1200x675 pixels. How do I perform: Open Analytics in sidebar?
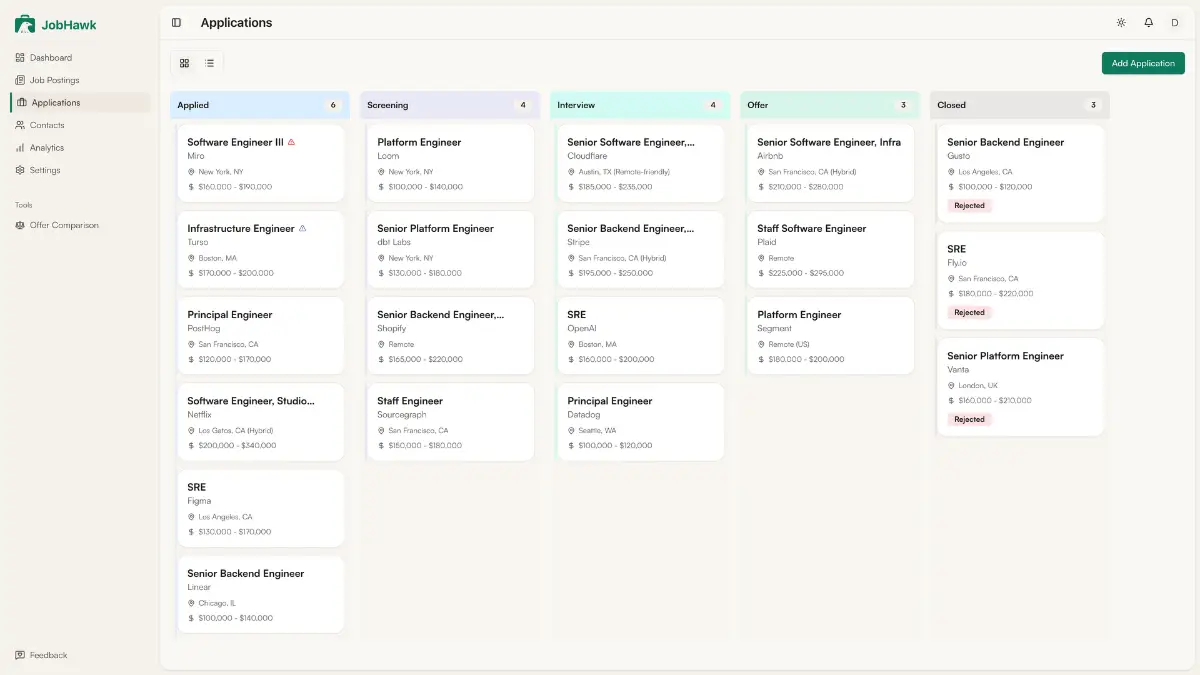[x=80, y=147]
